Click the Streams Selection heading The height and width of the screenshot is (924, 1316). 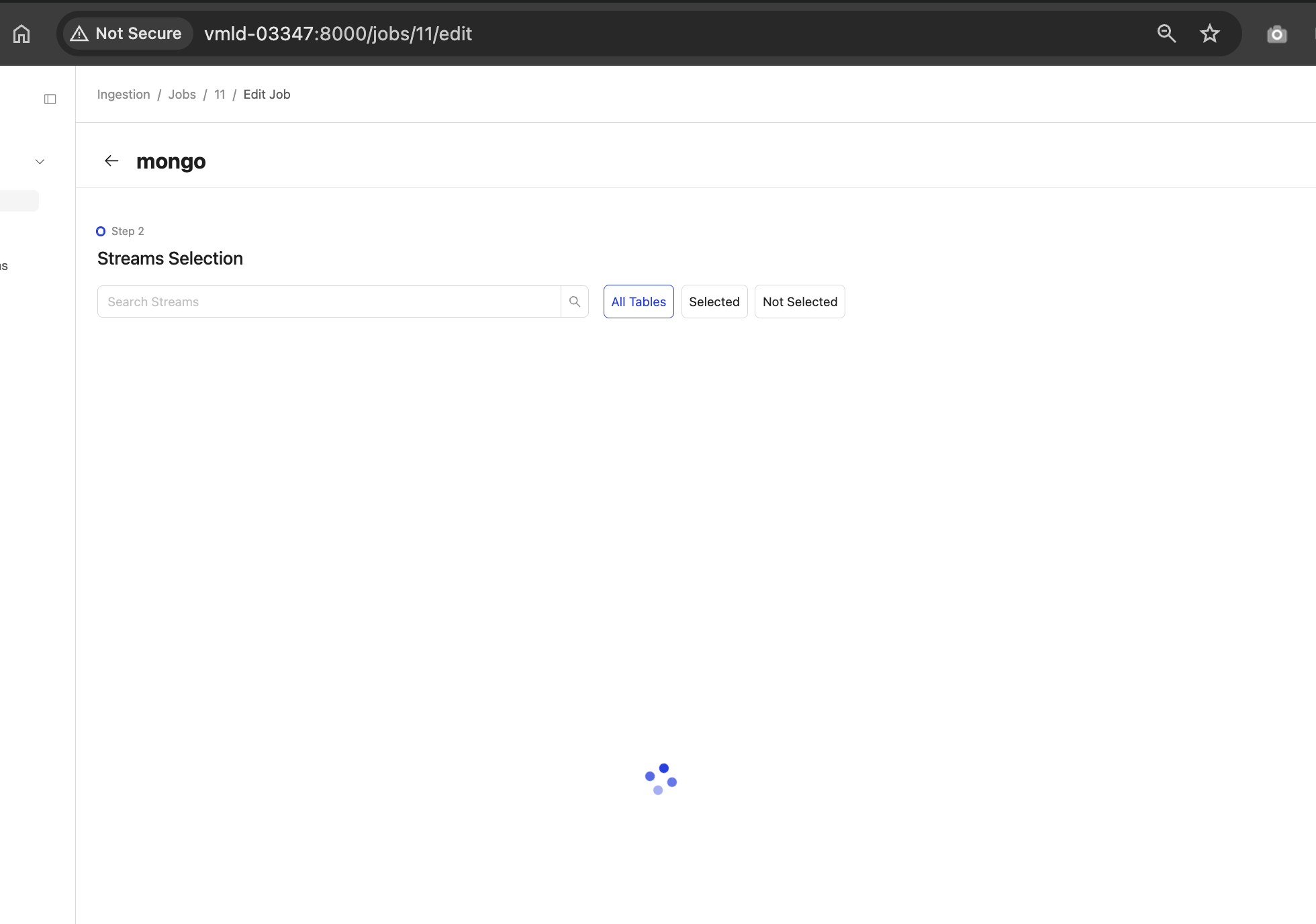pos(170,259)
